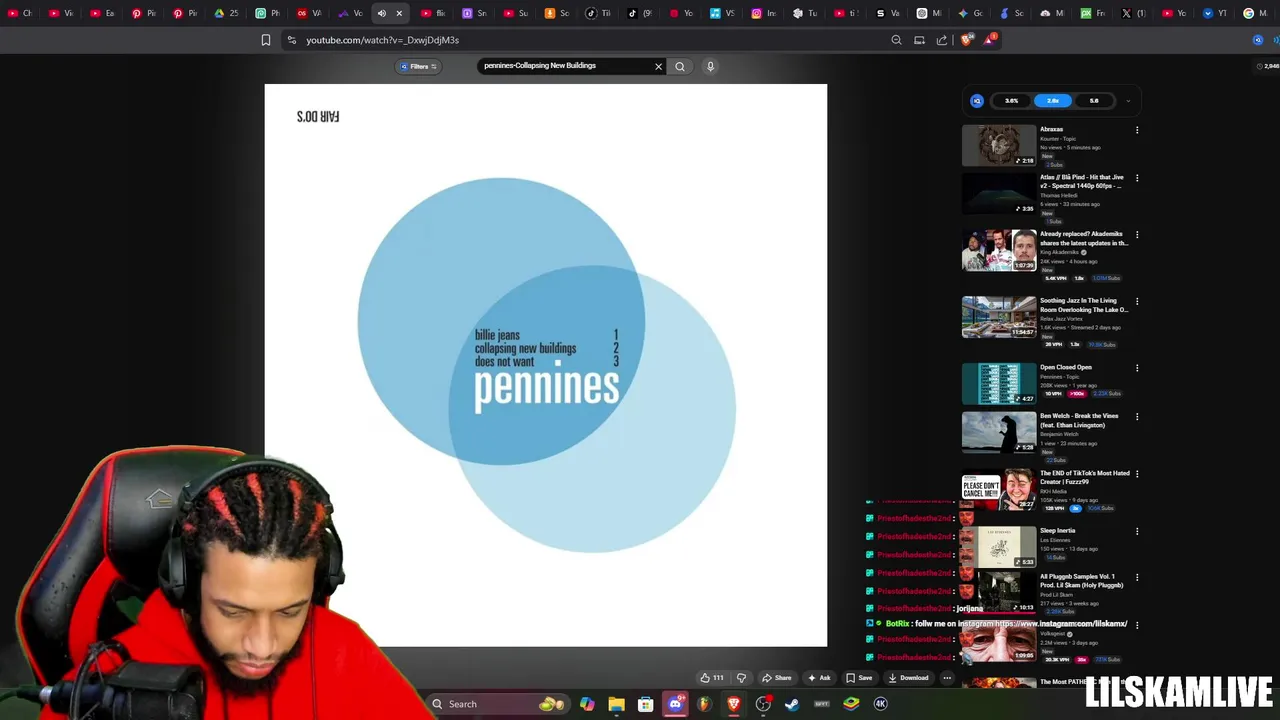The image size is (1280, 720).
Task: Select the 5.6 stat pill
Action: (1094, 101)
